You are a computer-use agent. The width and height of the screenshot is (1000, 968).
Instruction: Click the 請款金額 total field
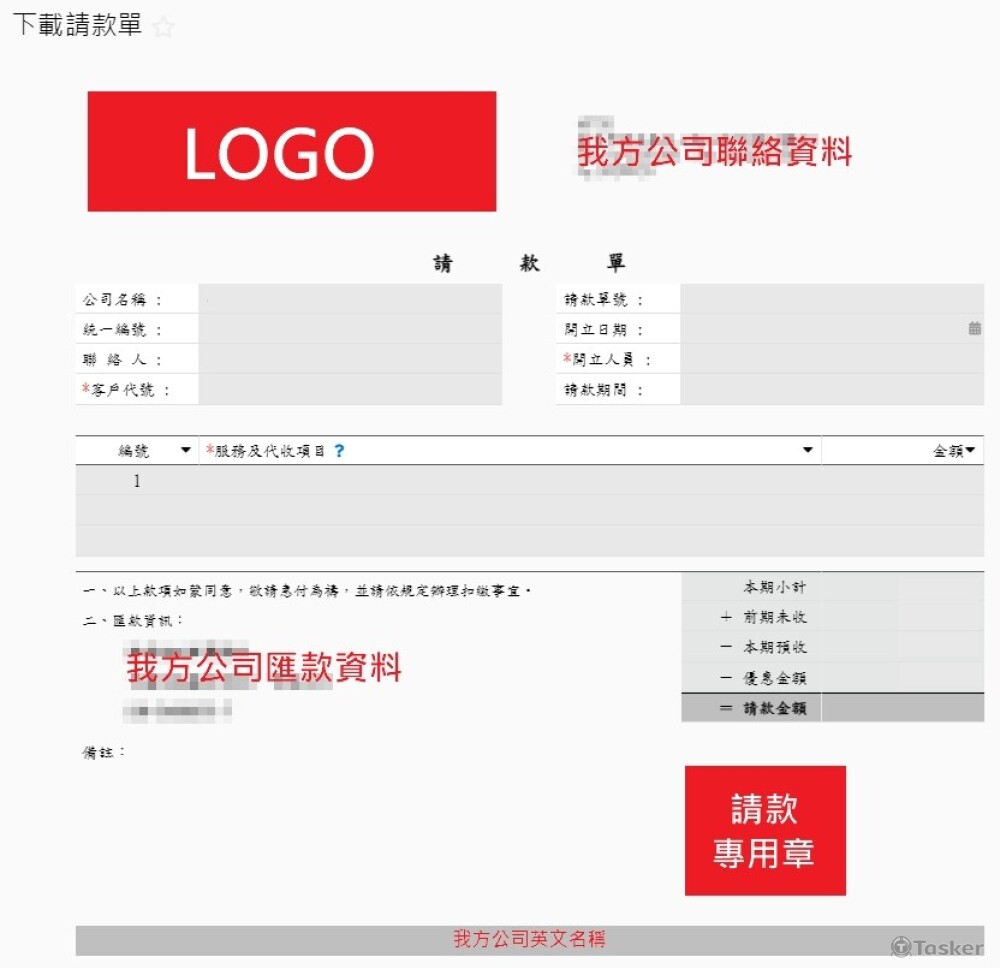(902, 708)
